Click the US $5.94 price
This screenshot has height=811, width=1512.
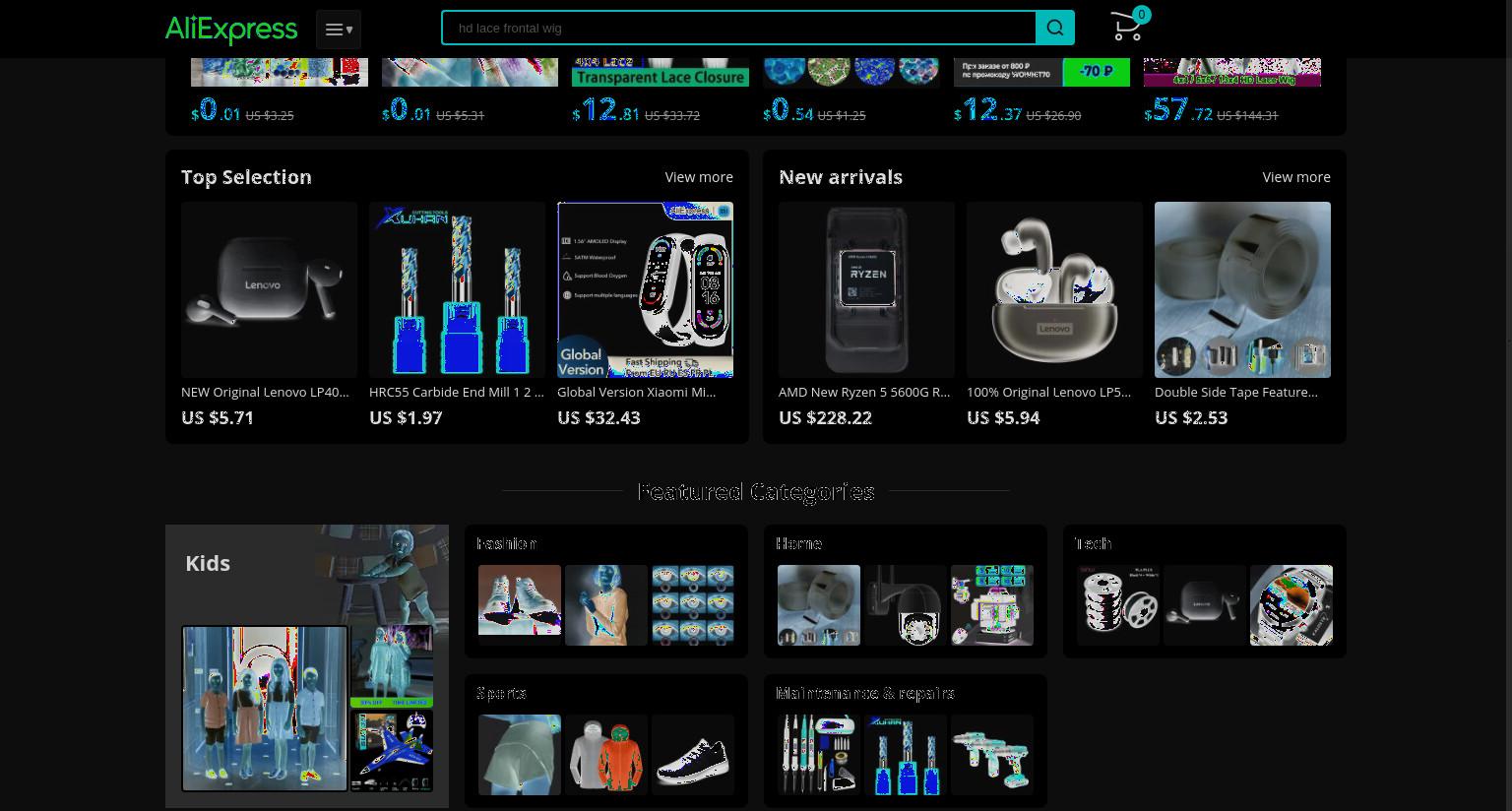pos(1003,417)
